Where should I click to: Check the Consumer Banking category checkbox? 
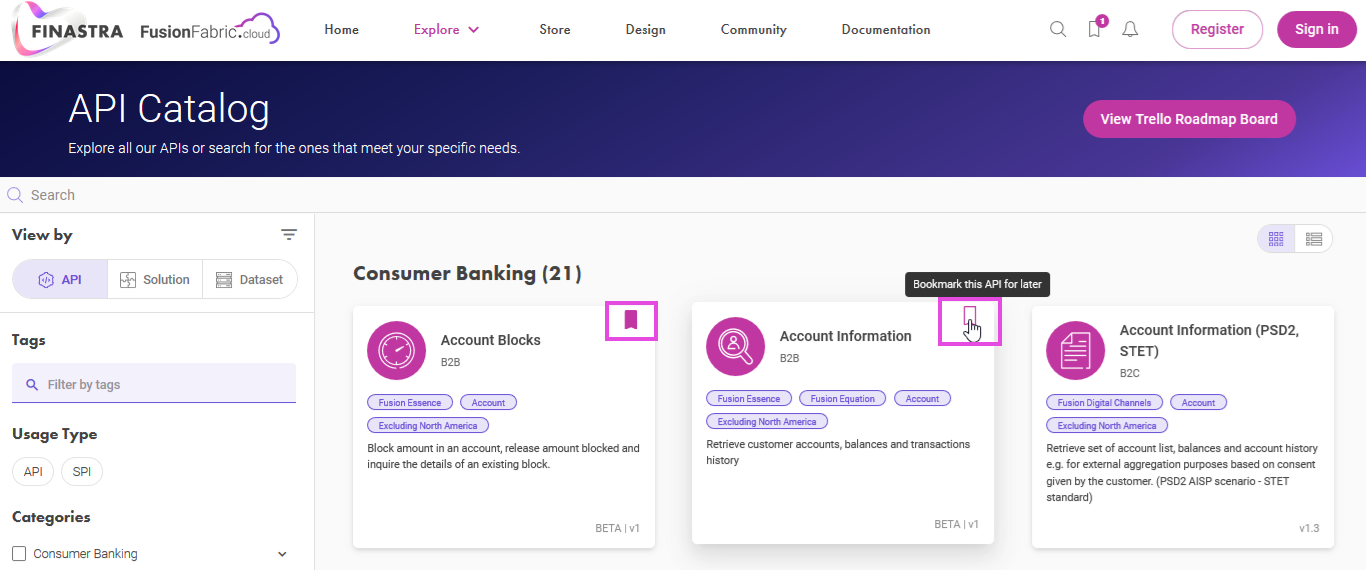(19, 553)
